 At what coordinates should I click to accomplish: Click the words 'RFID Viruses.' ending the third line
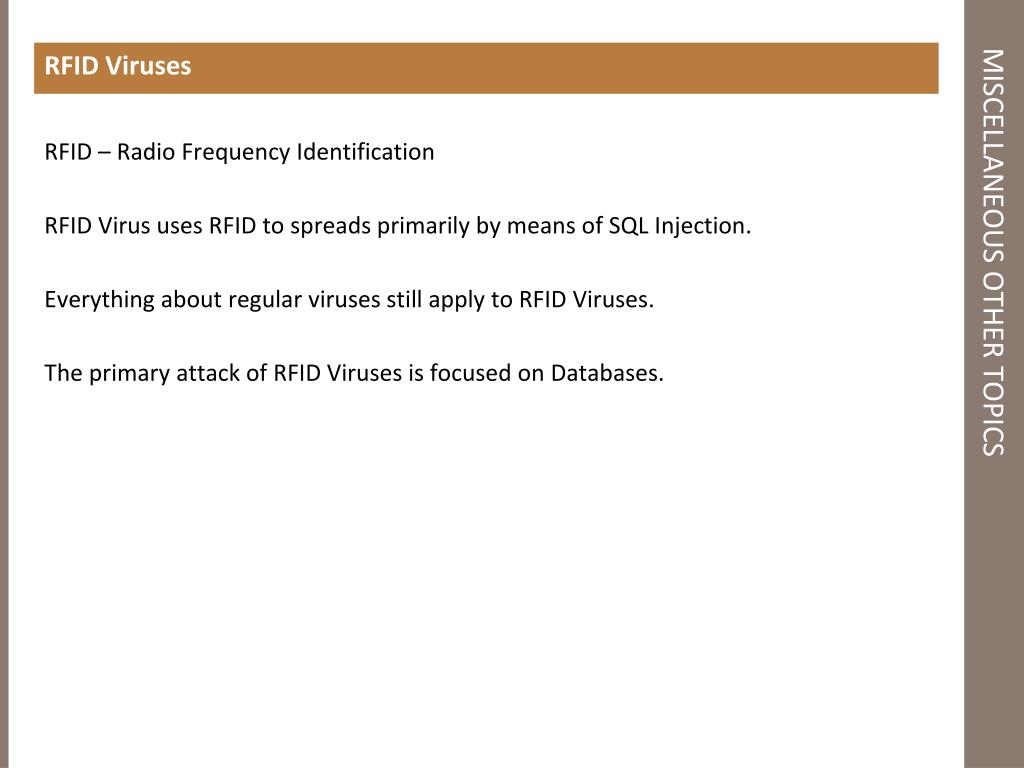pyautogui.click(x=586, y=300)
